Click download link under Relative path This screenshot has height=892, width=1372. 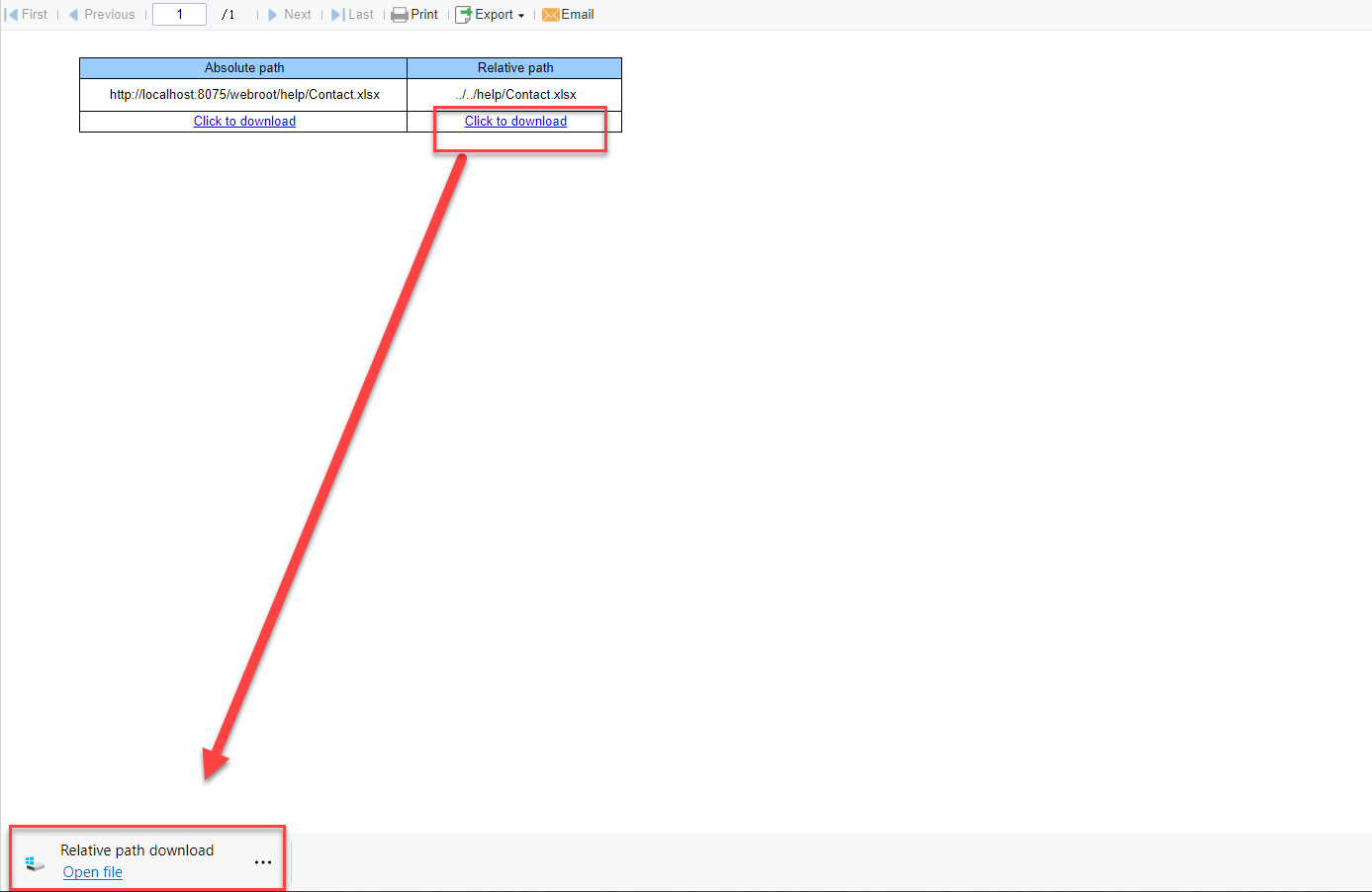pyautogui.click(x=515, y=121)
